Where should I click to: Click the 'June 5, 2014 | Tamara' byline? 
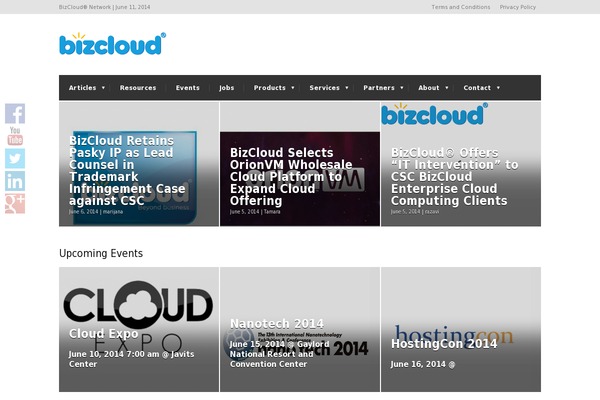pos(255,211)
